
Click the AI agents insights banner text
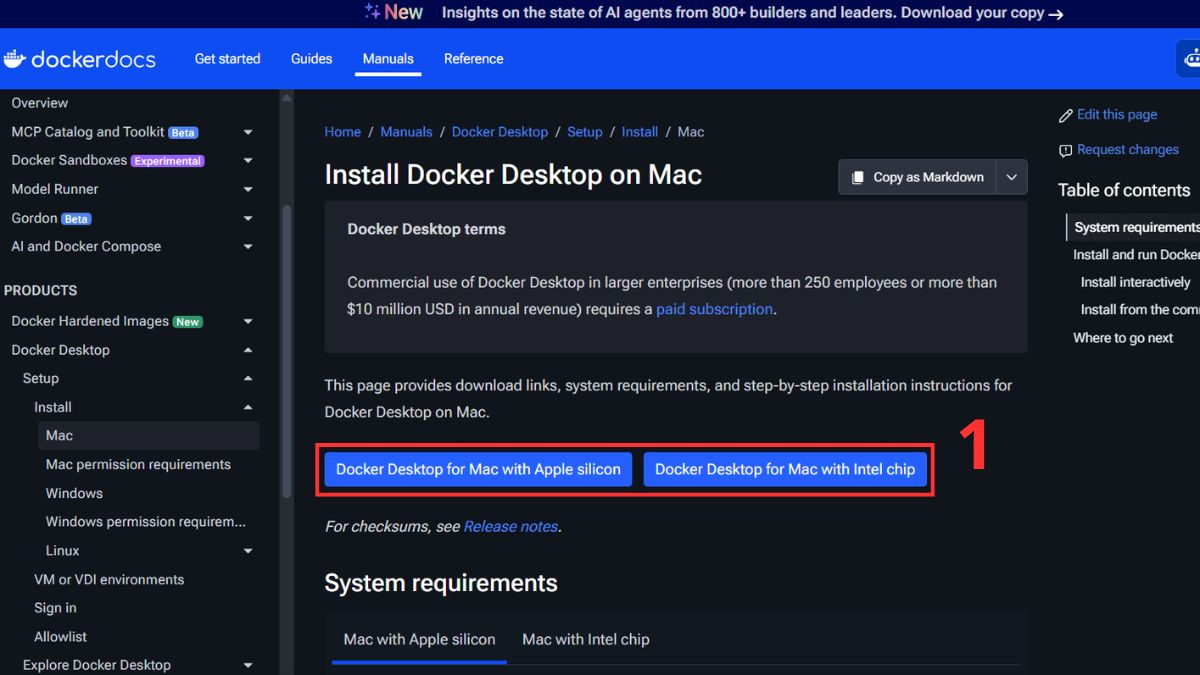pos(743,13)
